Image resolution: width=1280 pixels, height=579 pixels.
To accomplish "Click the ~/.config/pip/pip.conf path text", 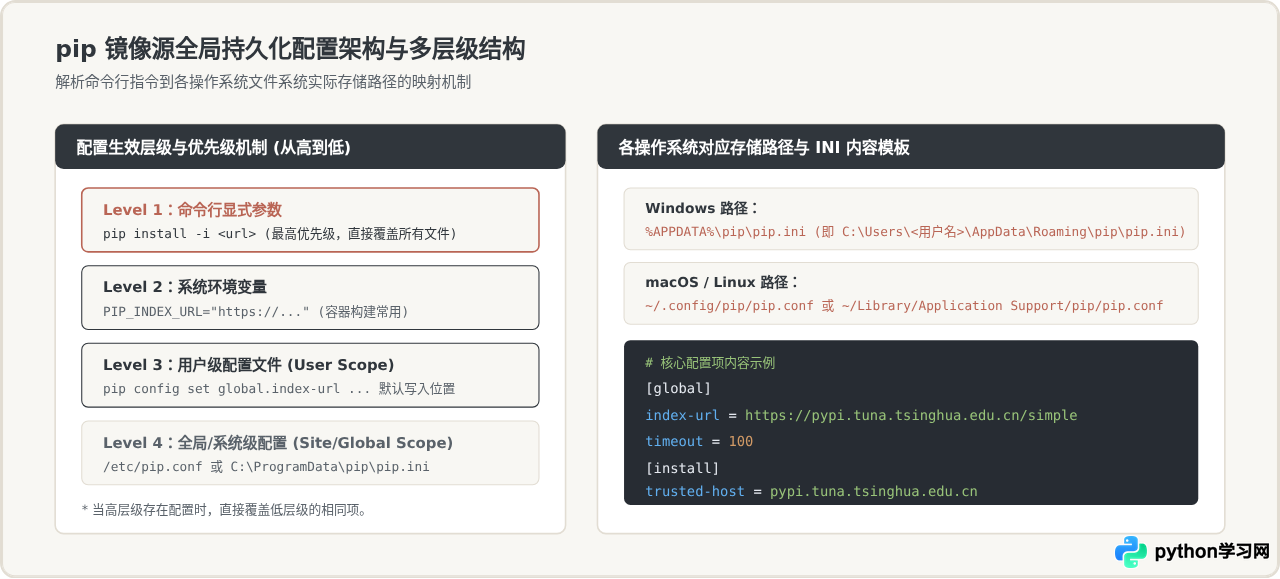I will (904, 306).
